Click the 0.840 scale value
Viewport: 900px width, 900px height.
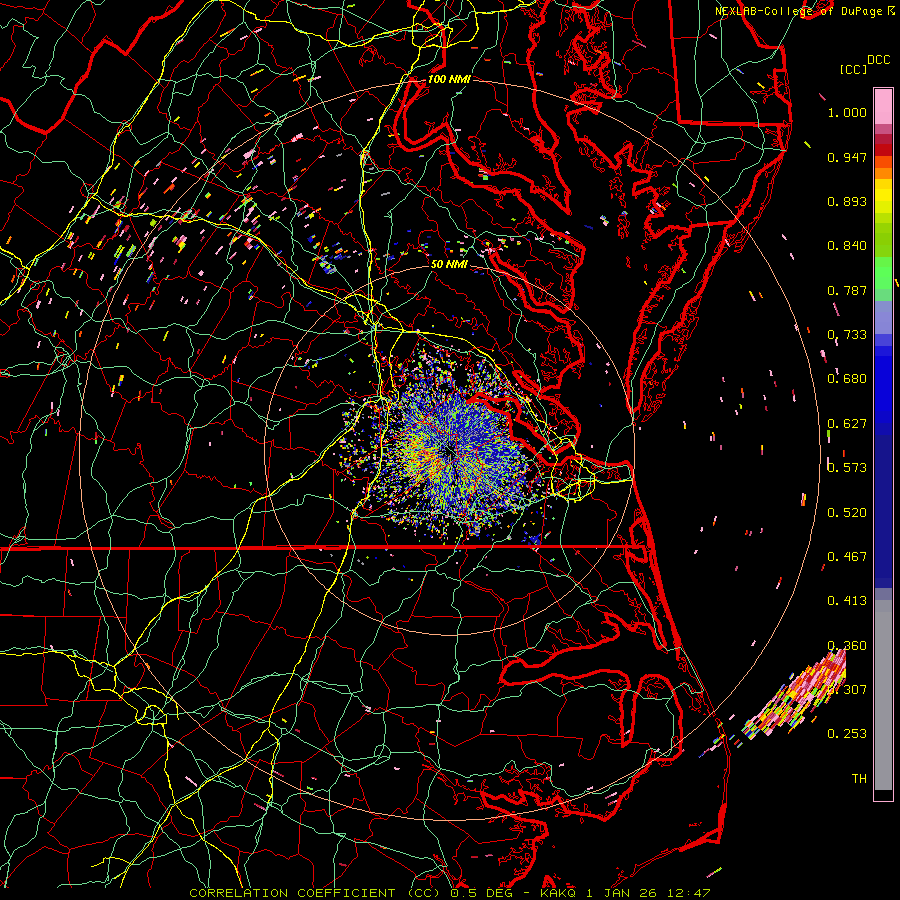coord(847,246)
